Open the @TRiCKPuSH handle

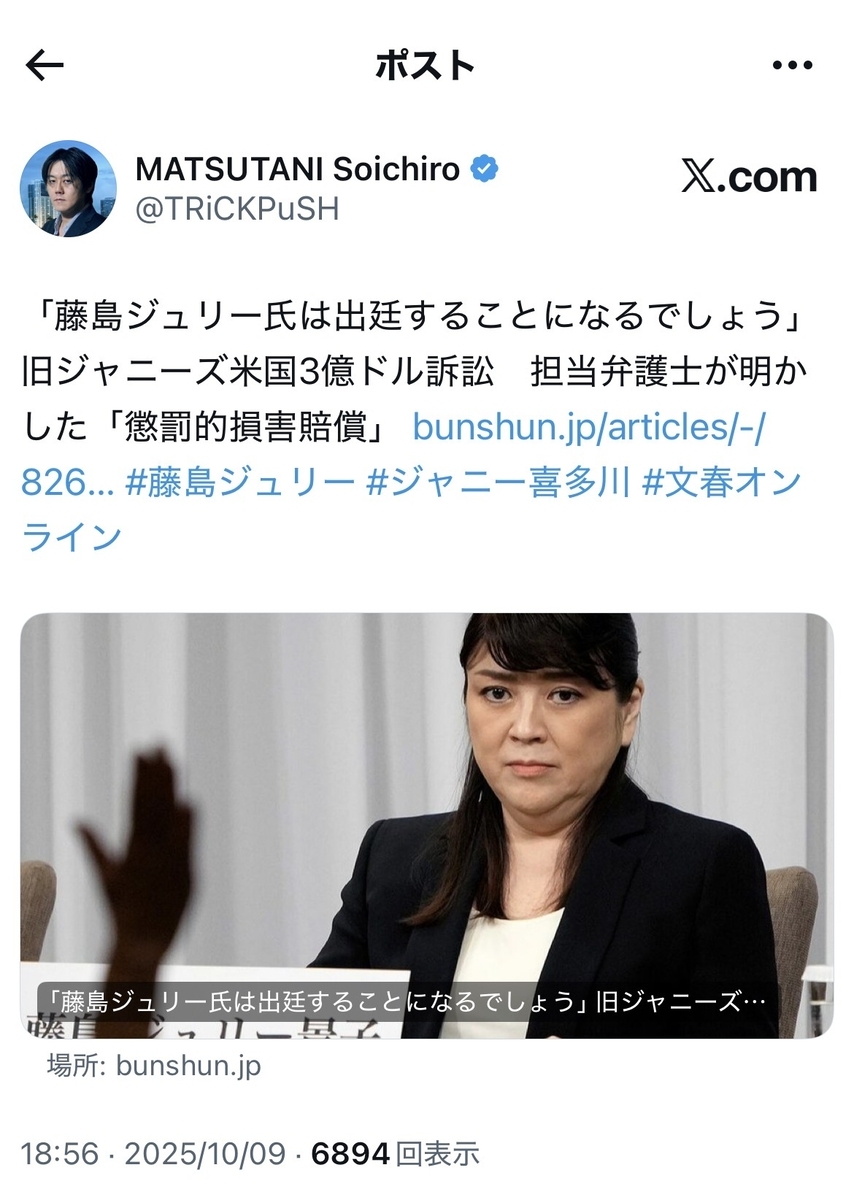237,209
